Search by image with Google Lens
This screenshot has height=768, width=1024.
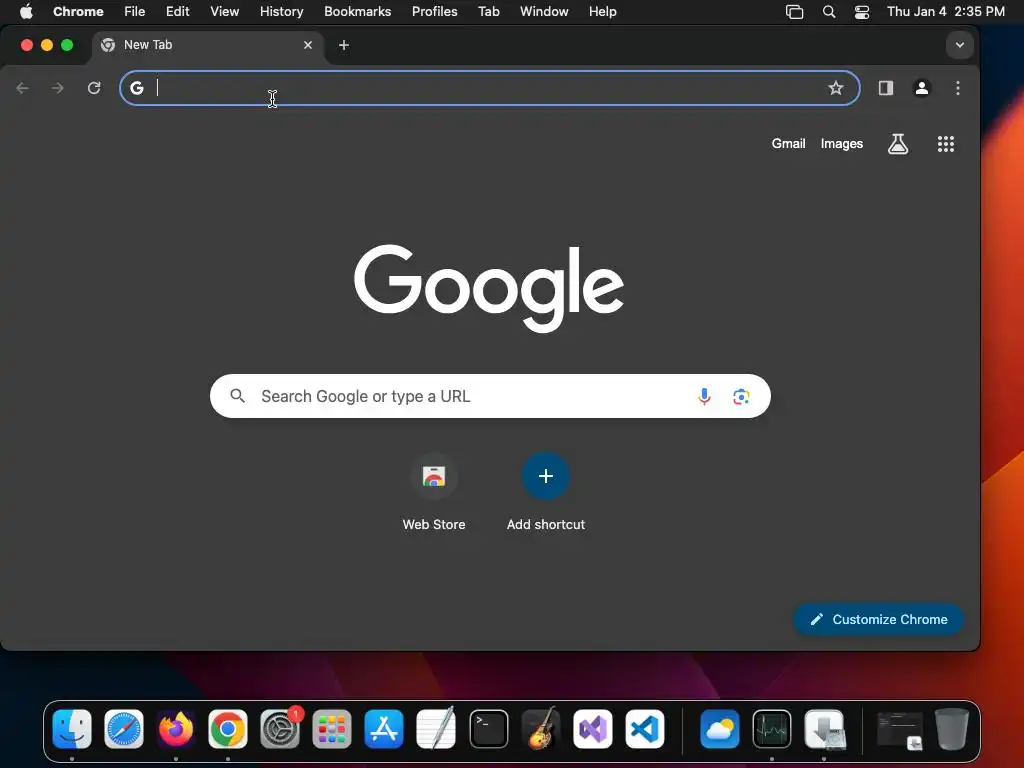pyautogui.click(x=741, y=396)
